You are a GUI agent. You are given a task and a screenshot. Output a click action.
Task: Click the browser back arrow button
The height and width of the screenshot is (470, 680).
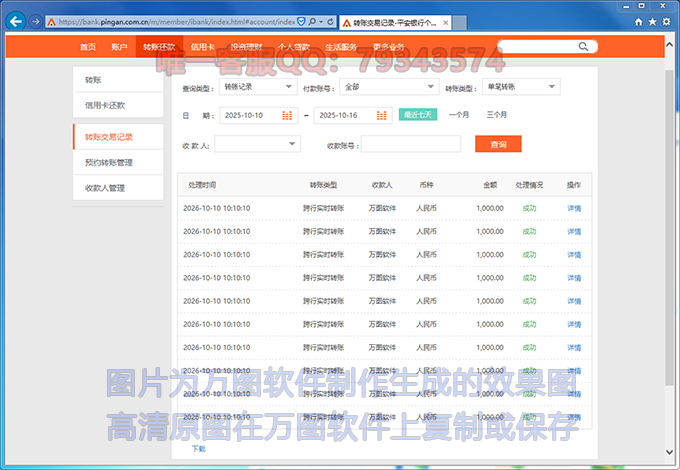(x=16, y=21)
